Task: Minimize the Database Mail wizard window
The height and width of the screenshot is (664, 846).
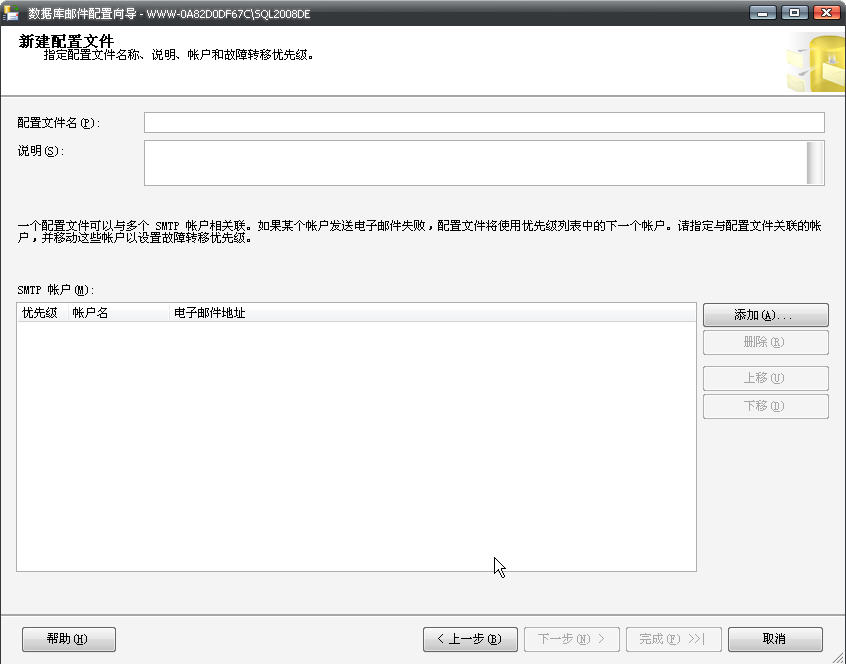Action: [x=764, y=13]
